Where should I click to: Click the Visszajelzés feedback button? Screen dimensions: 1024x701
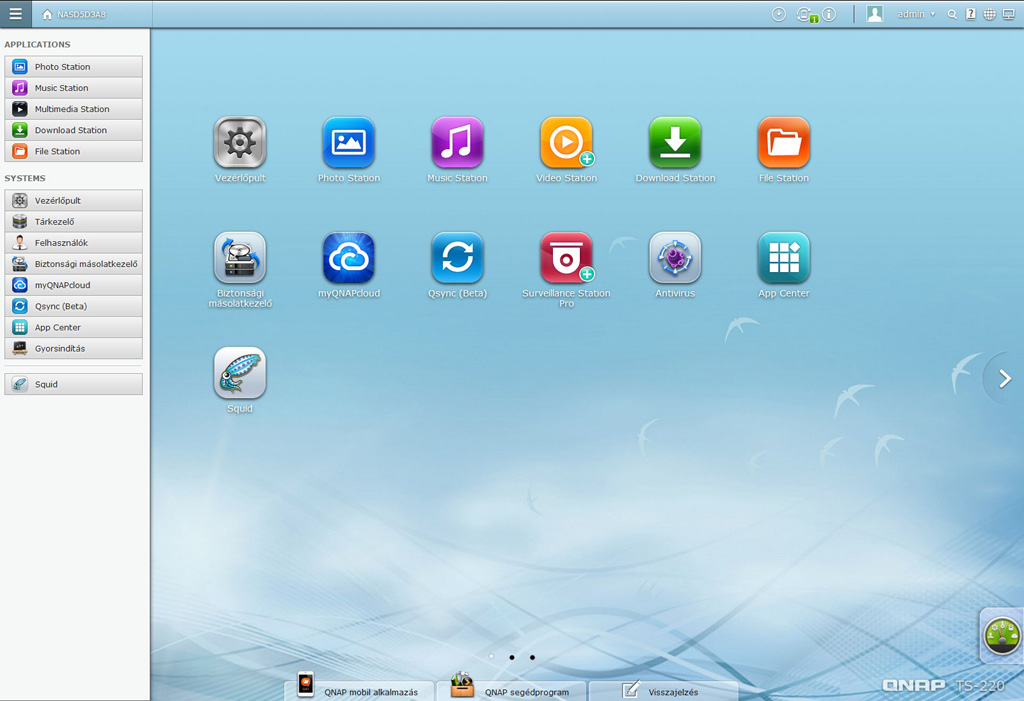pyautogui.click(x=663, y=691)
